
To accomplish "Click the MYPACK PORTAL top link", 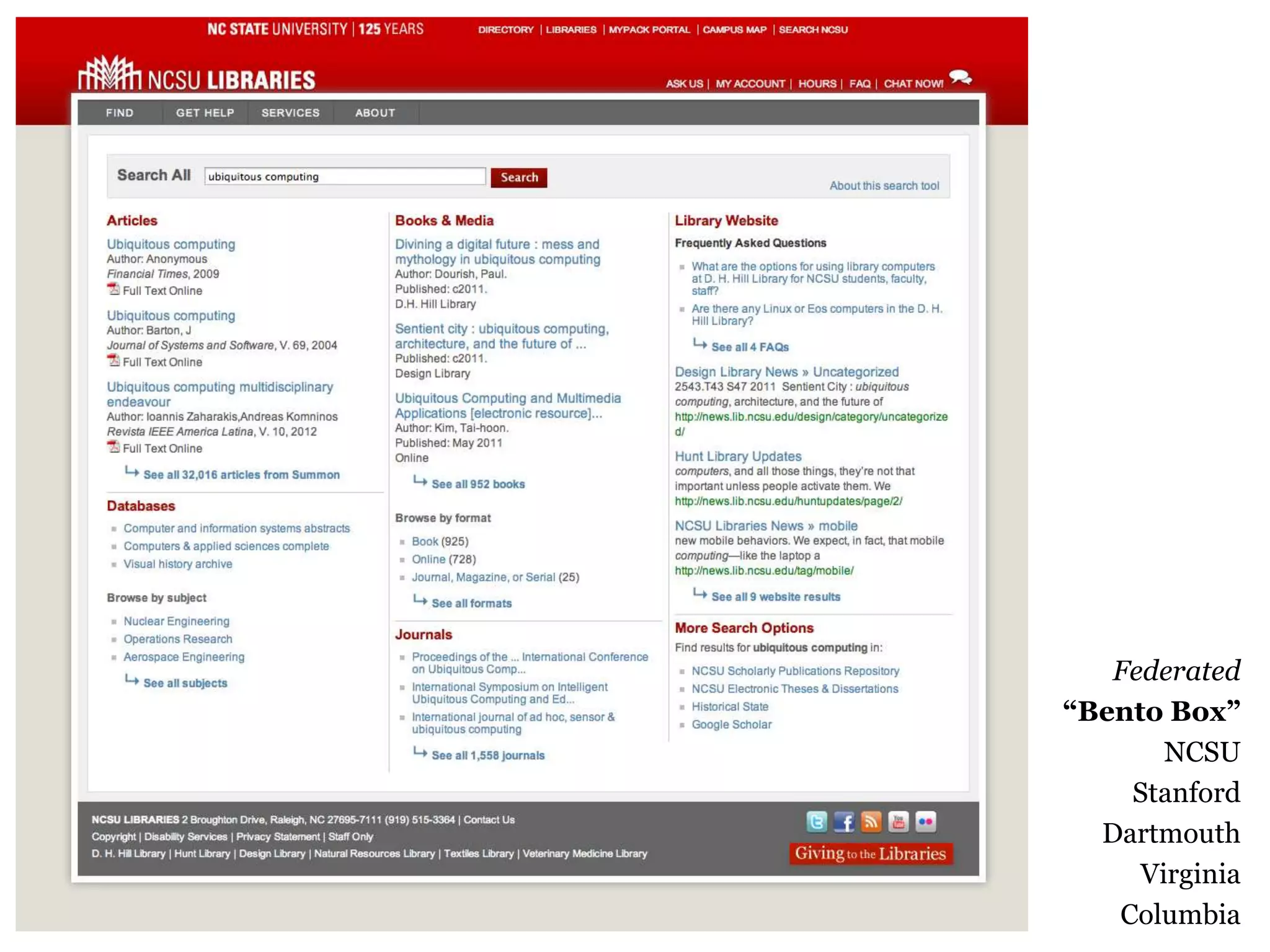I will pyautogui.click(x=649, y=30).
